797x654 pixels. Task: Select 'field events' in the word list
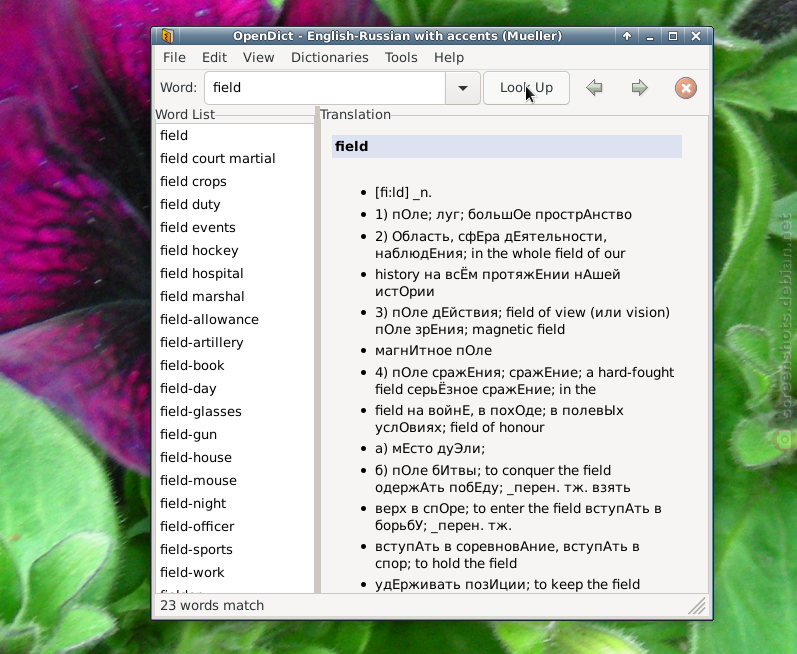pyautogui.click(x=235, y=228)
